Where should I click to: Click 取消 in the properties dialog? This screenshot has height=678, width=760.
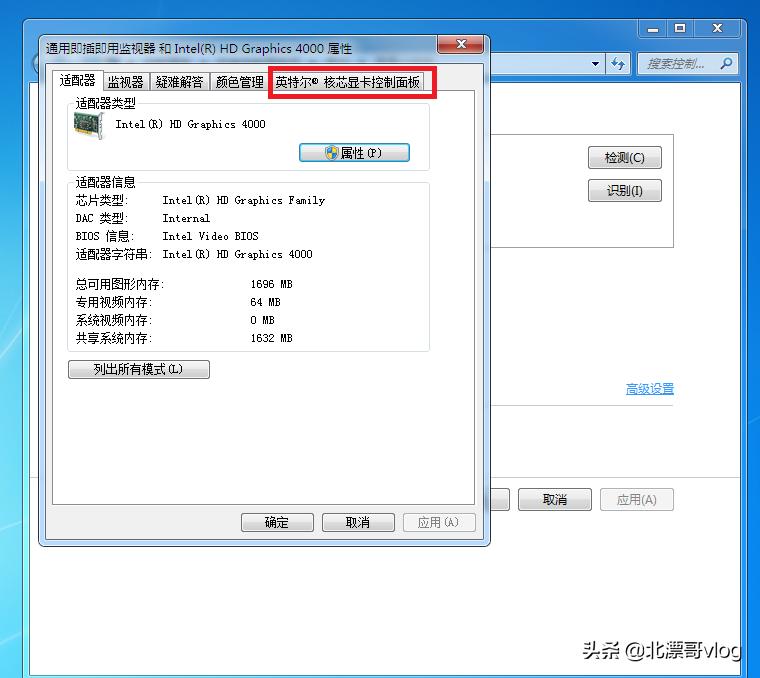click(358, 522)
